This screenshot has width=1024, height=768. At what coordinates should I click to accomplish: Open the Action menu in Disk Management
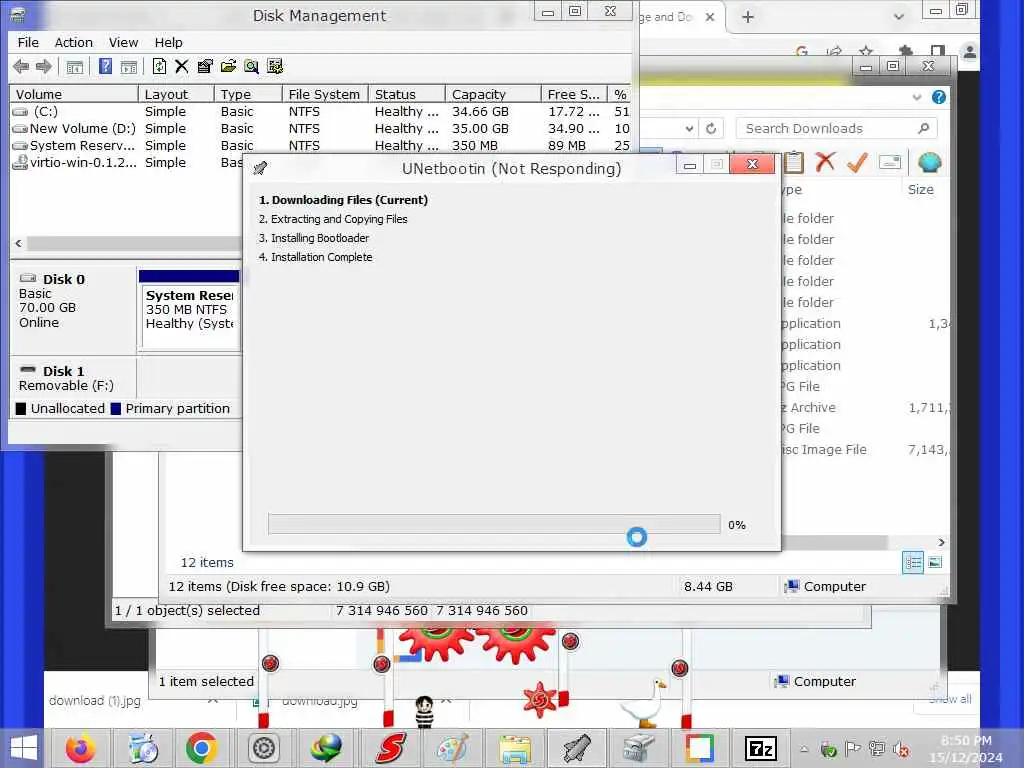(73, 42)
